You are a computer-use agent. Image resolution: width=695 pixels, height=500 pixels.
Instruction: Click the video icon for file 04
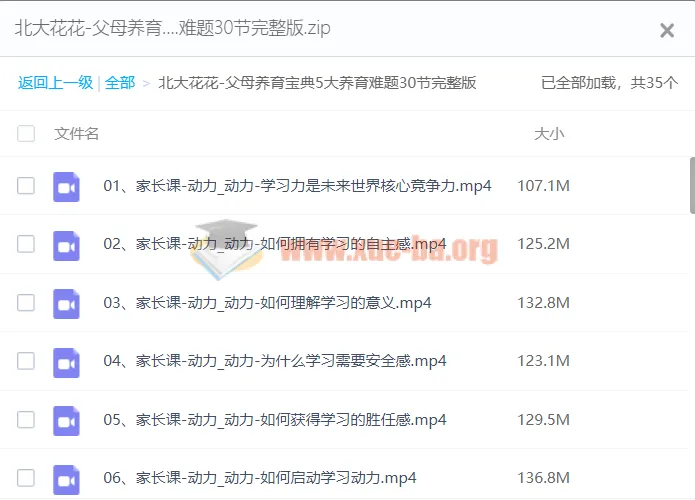pos(66,361)
